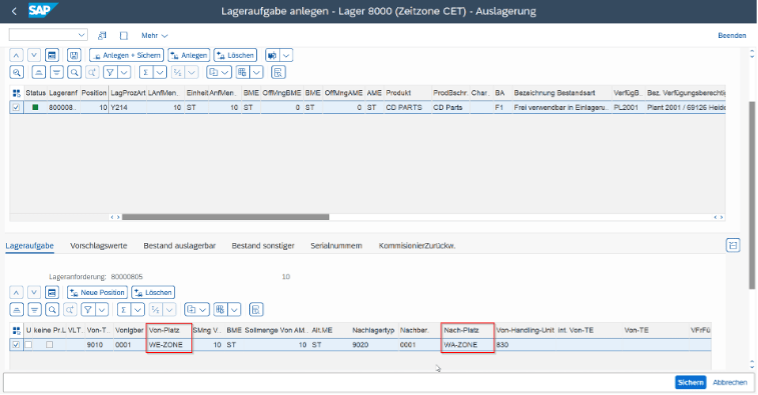This screenshot has height=395, width=758.
Task: Click the Sichern button at the bottom
Action: [x=690, y=382]
